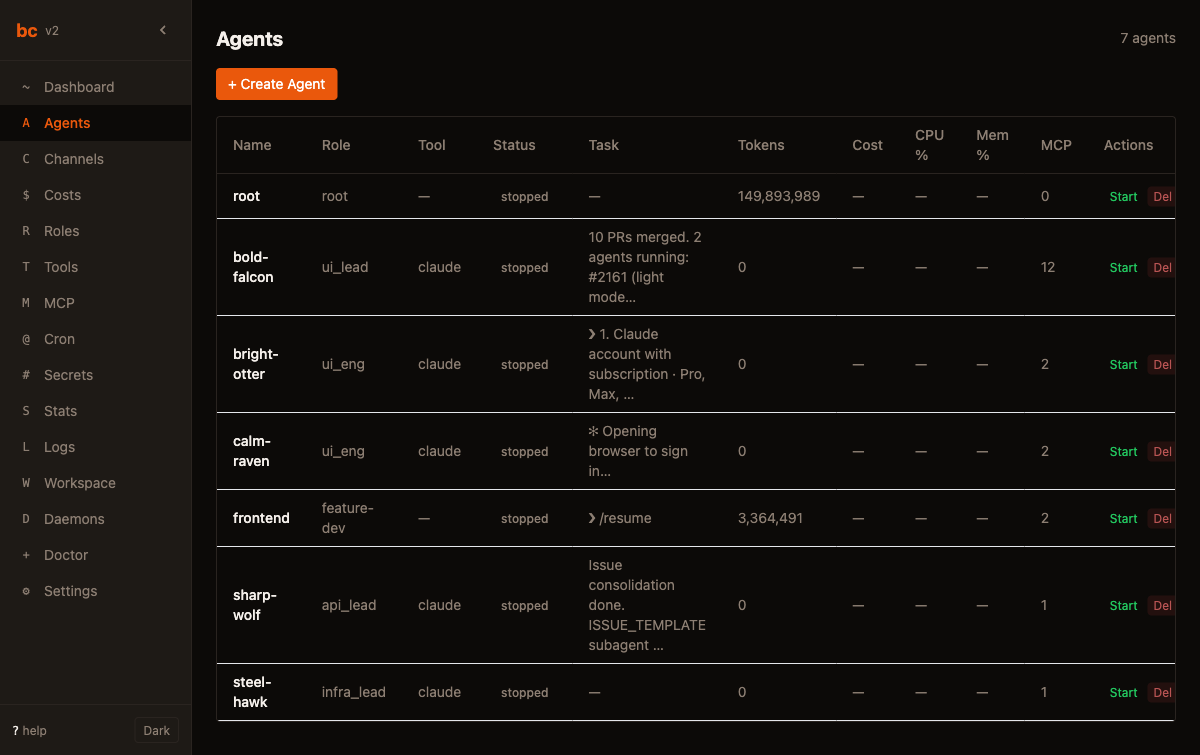Click the Name column header

[252, 145]
